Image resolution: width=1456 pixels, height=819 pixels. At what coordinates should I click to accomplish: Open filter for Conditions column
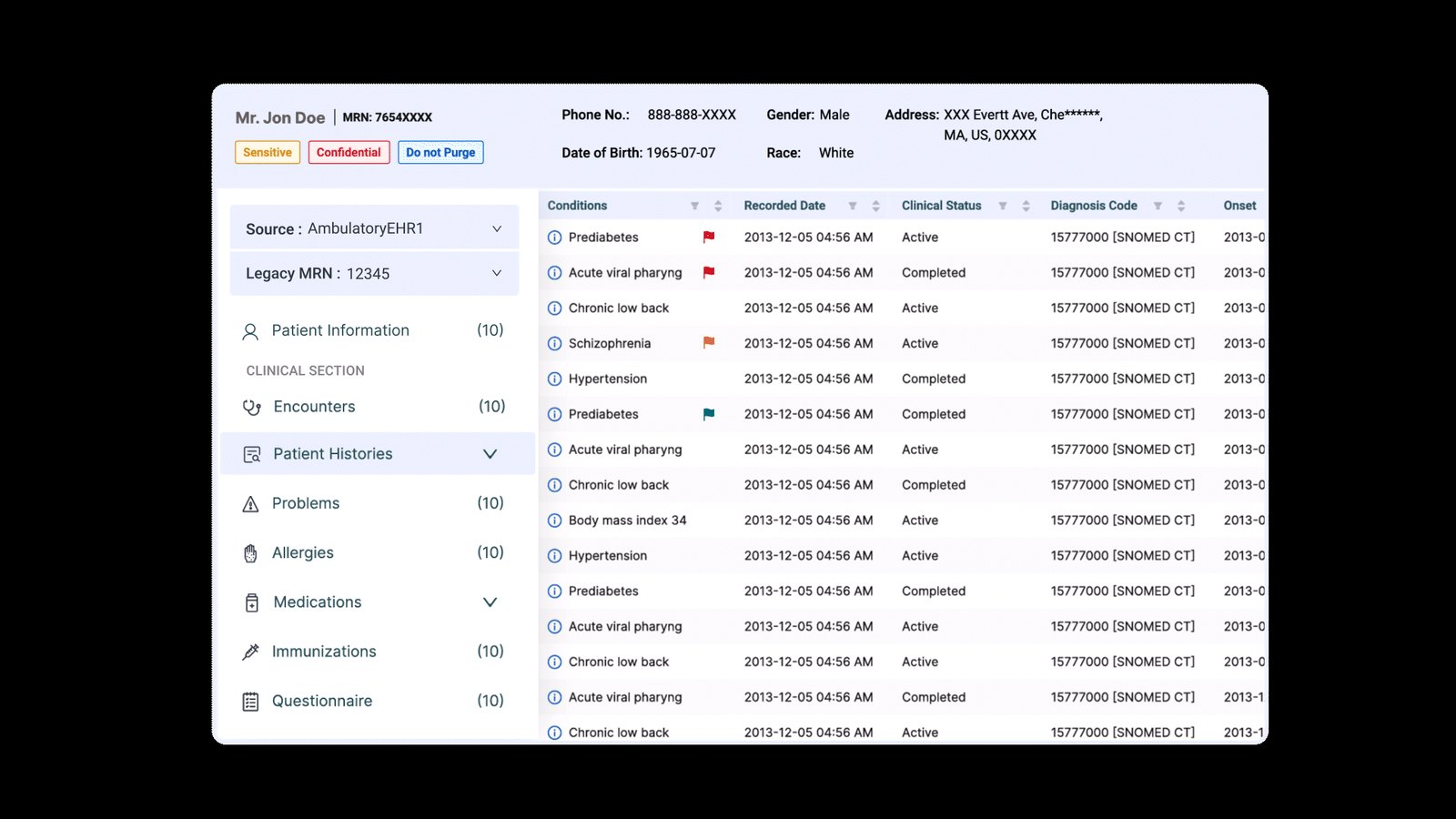click(694, 206)
